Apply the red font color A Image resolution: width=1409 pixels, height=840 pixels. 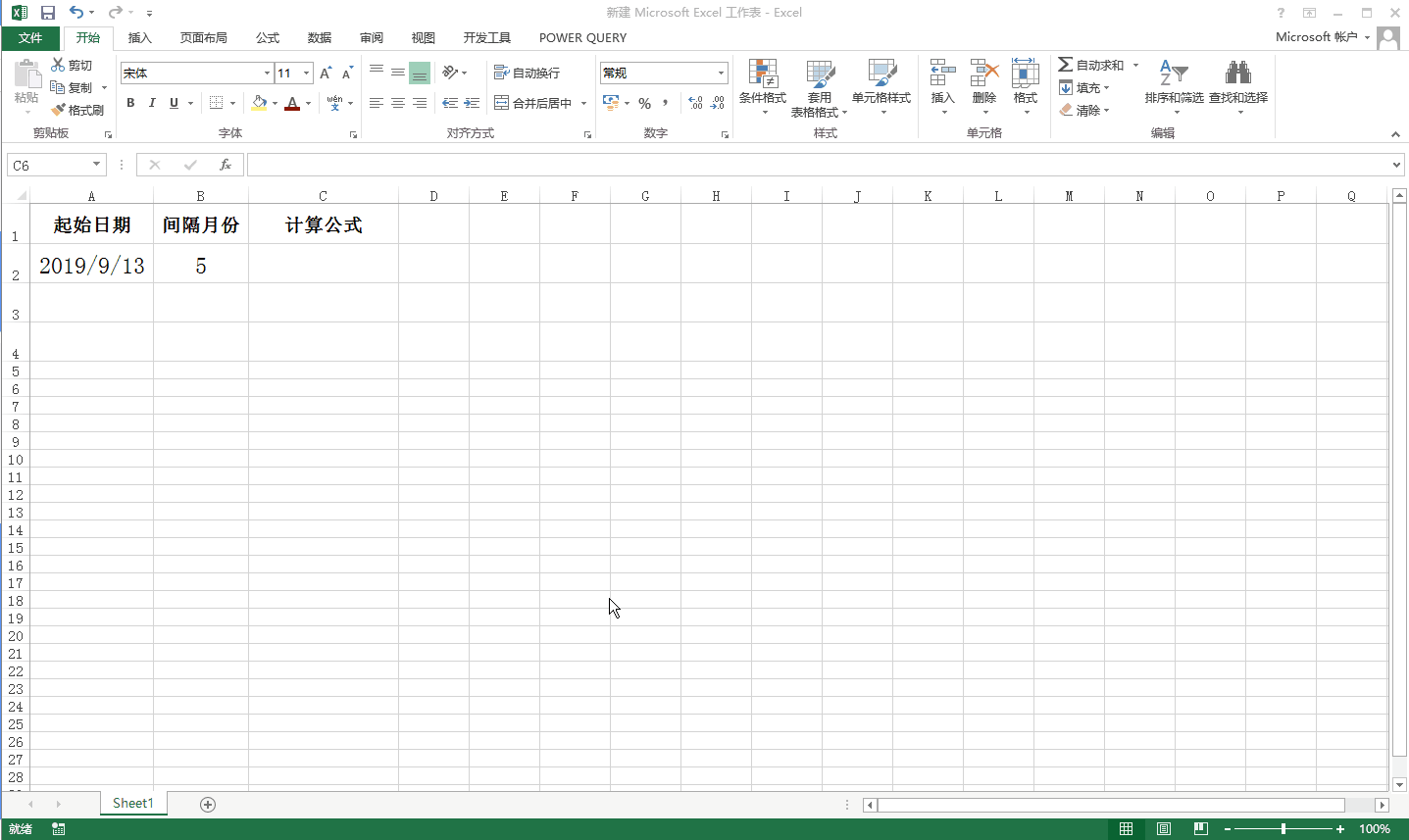tap(292, 103)
